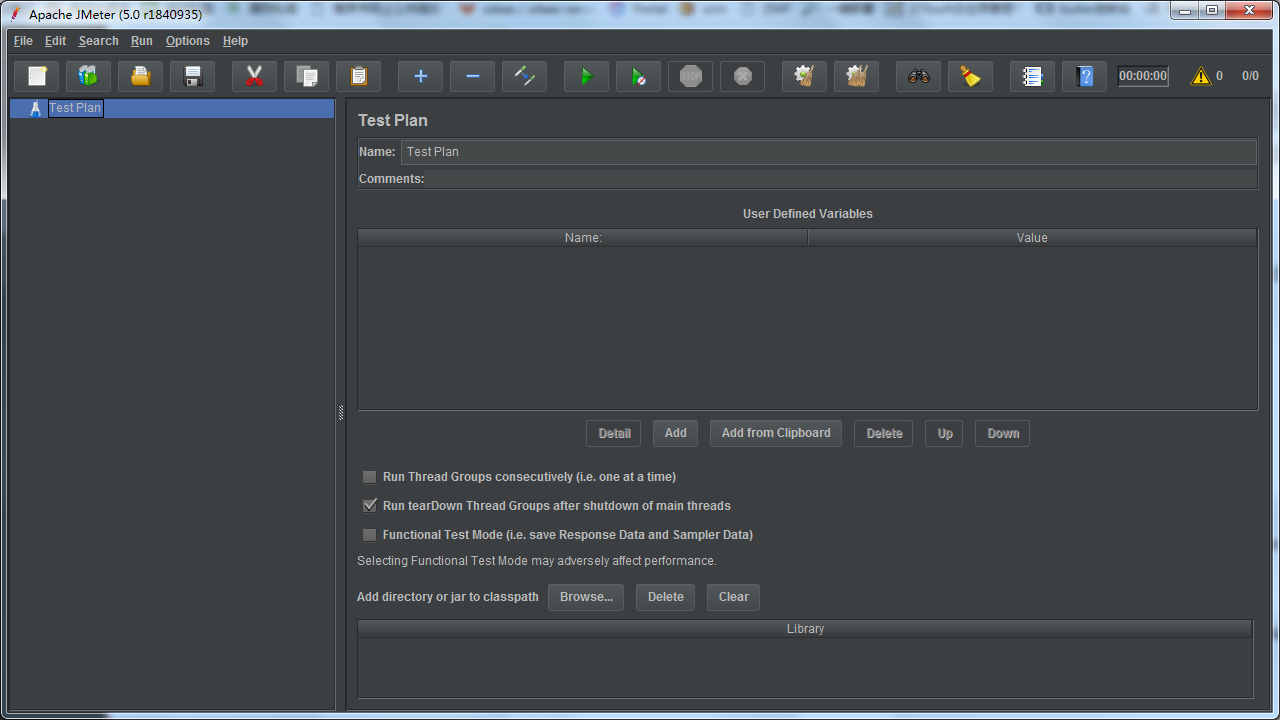
Task: Click the Cut scissors icon
Action: (255, 76)
